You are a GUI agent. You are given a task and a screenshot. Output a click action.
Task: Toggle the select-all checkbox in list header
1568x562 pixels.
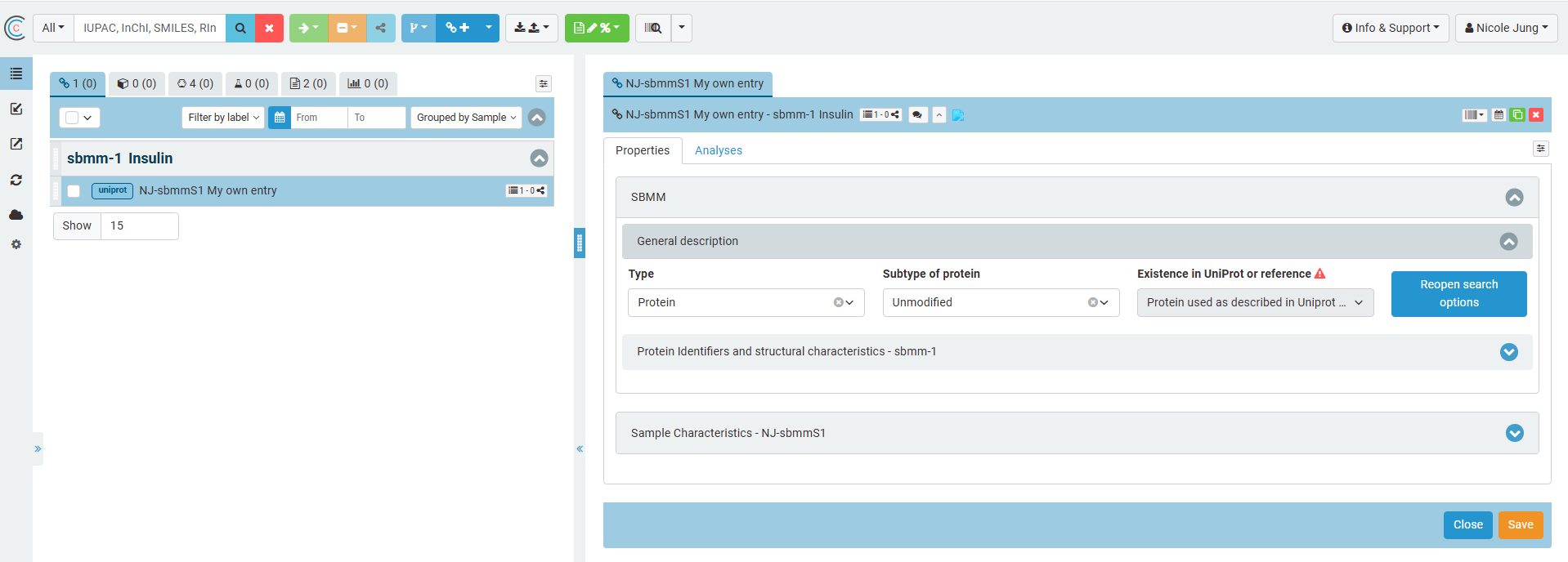click(x=72, y=118)
